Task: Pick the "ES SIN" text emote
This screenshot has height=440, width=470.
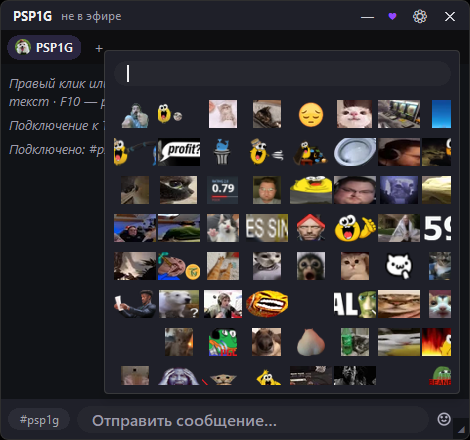Action: (x=267, y=228)
